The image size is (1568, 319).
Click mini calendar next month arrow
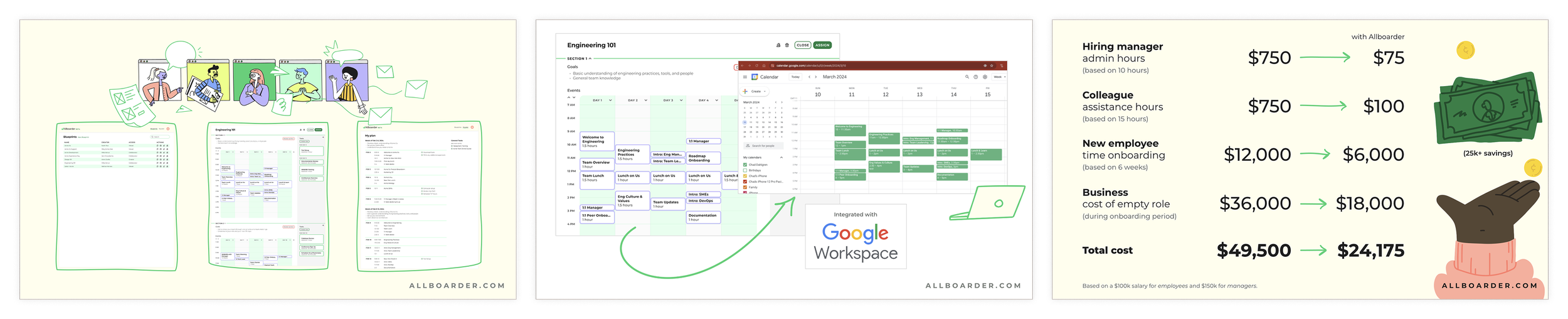pyautogui.click(x=782, y=102)
